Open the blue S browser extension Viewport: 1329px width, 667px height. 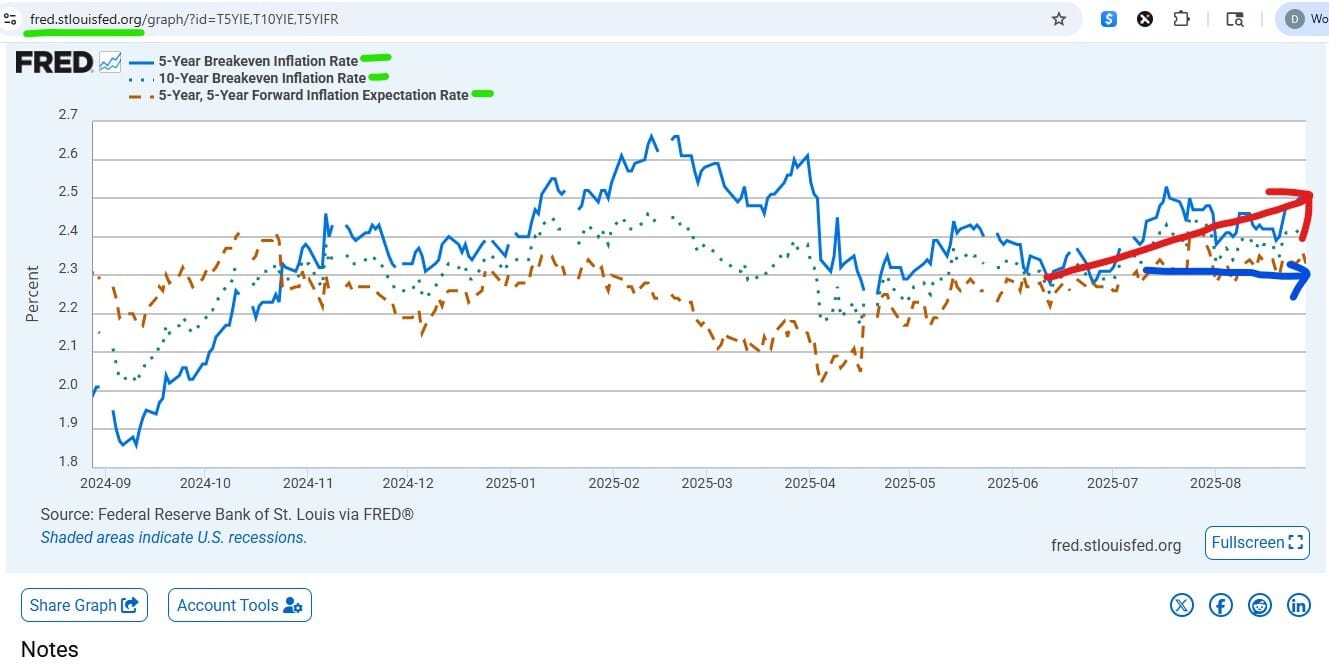[1109, 19]
